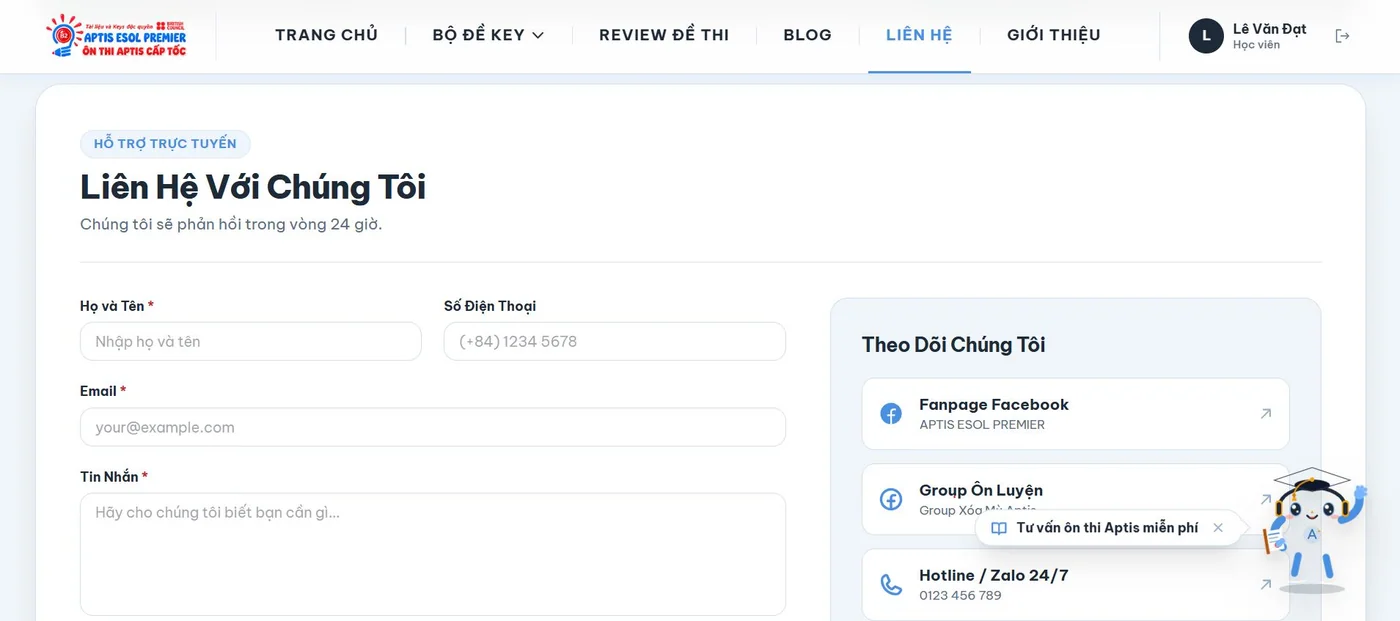
Task: Close the Tư vấn ôn thi chat bubble
Action: (x=1218, y=528)
